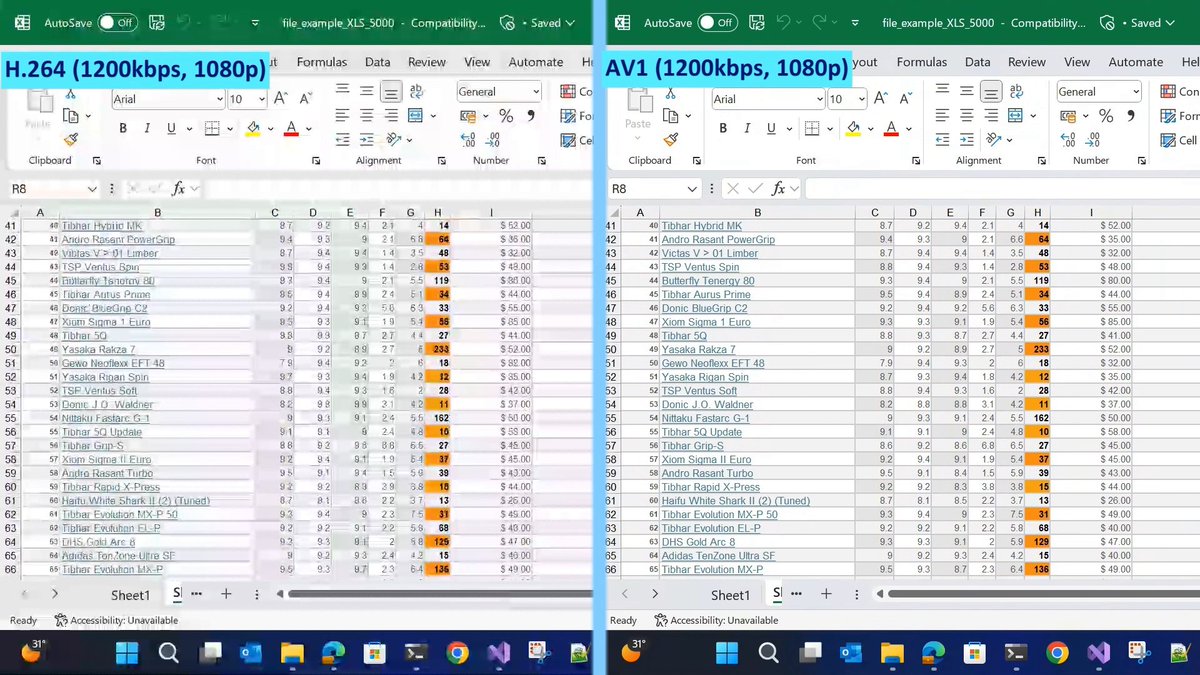
Task: Toggle AutoSave switch in the AV1 window
Action: coord(716,22)
